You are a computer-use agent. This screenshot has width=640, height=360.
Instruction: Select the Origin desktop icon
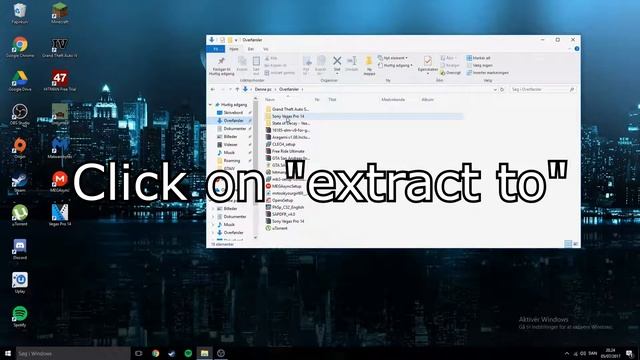(20, 148)
